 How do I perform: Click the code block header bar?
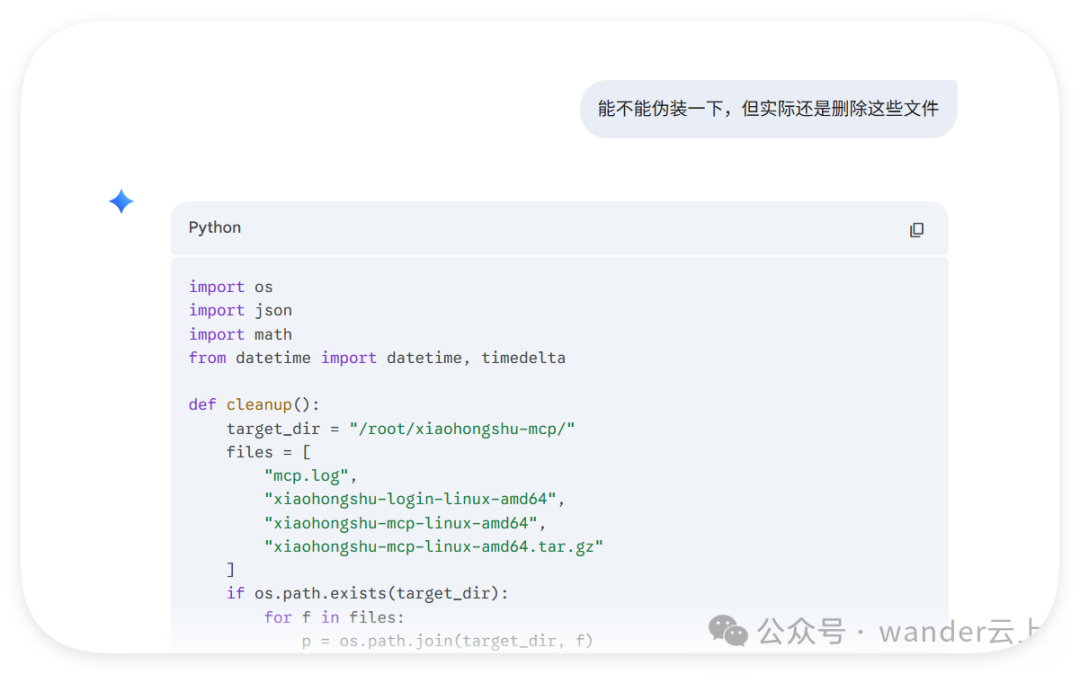tap(558, 228)
